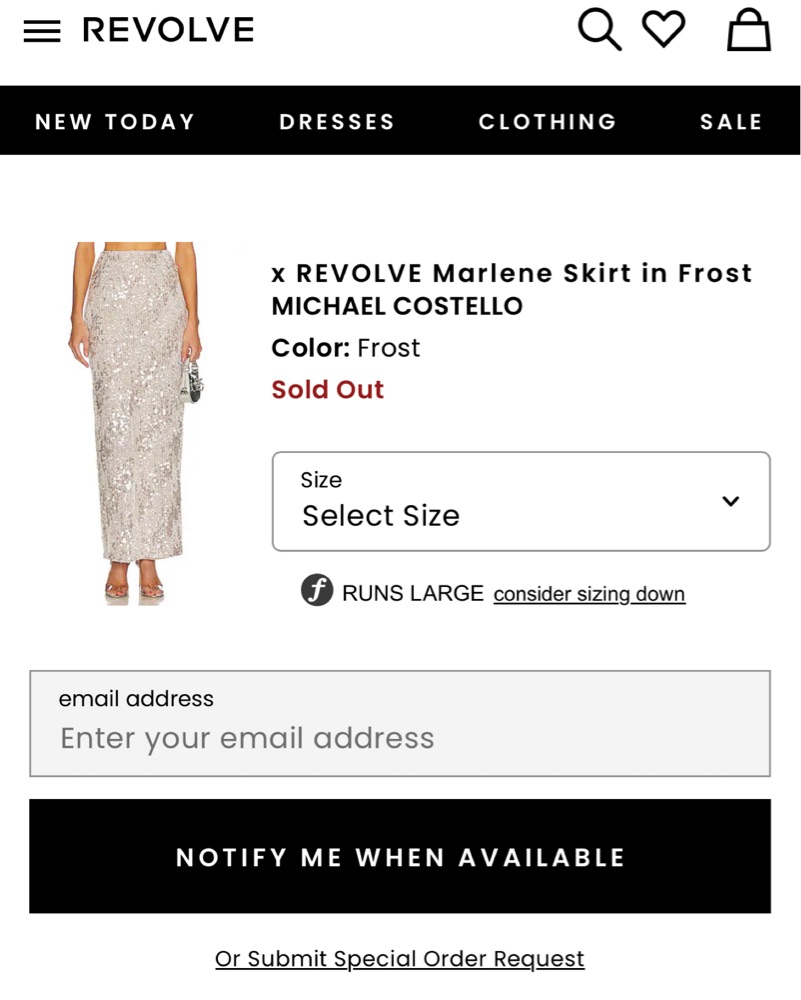Viewport: 801px width, 1000px height.
Task: Click the REVOLVE logo
Action: 168,30
